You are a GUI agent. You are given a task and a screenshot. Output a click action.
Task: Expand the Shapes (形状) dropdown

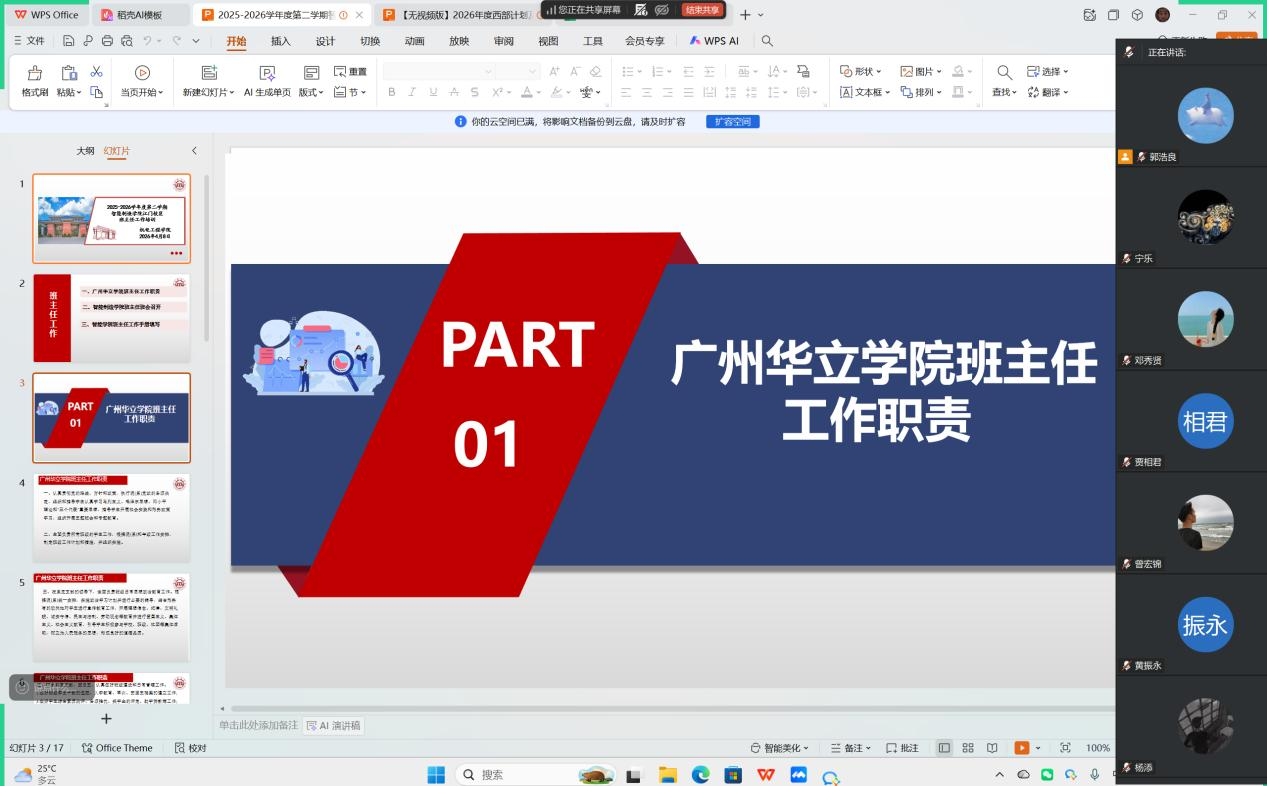pos(862,71)
